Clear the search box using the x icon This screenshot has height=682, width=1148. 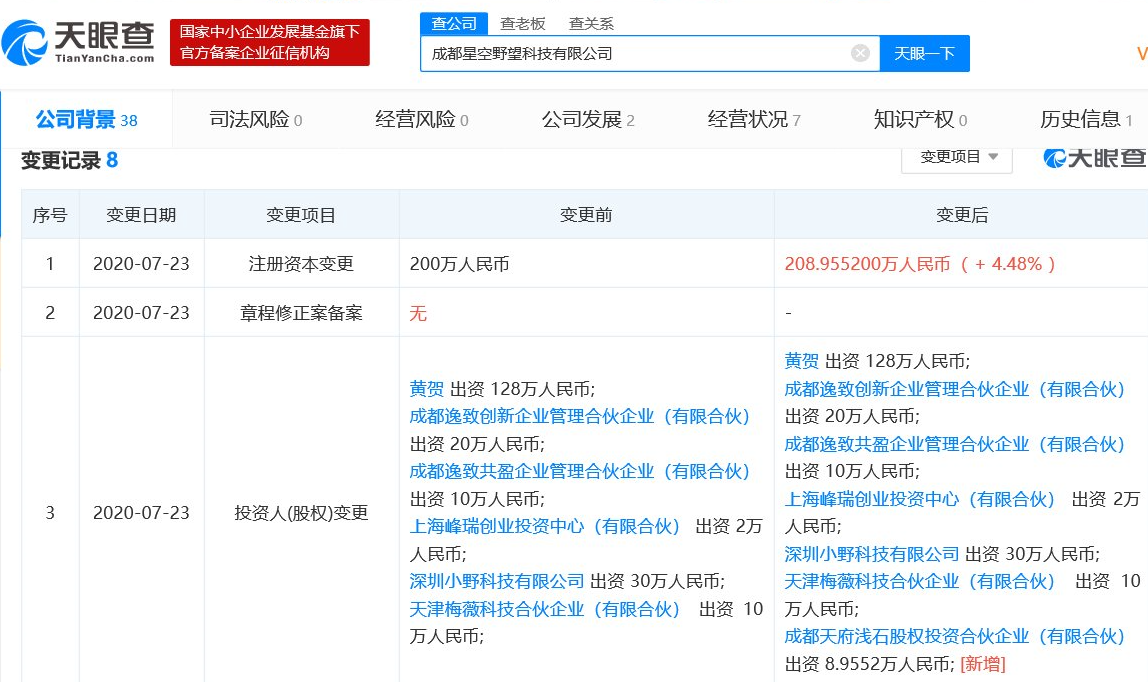pyautogui.click(x=859, y=54)
